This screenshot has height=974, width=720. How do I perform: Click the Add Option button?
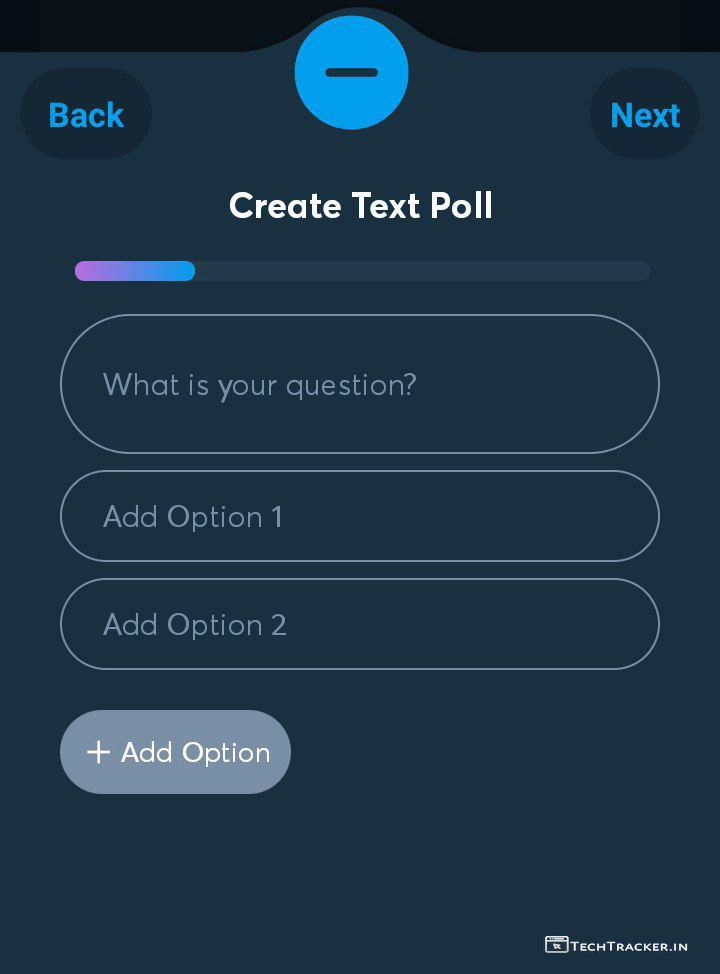coord(175,752)
